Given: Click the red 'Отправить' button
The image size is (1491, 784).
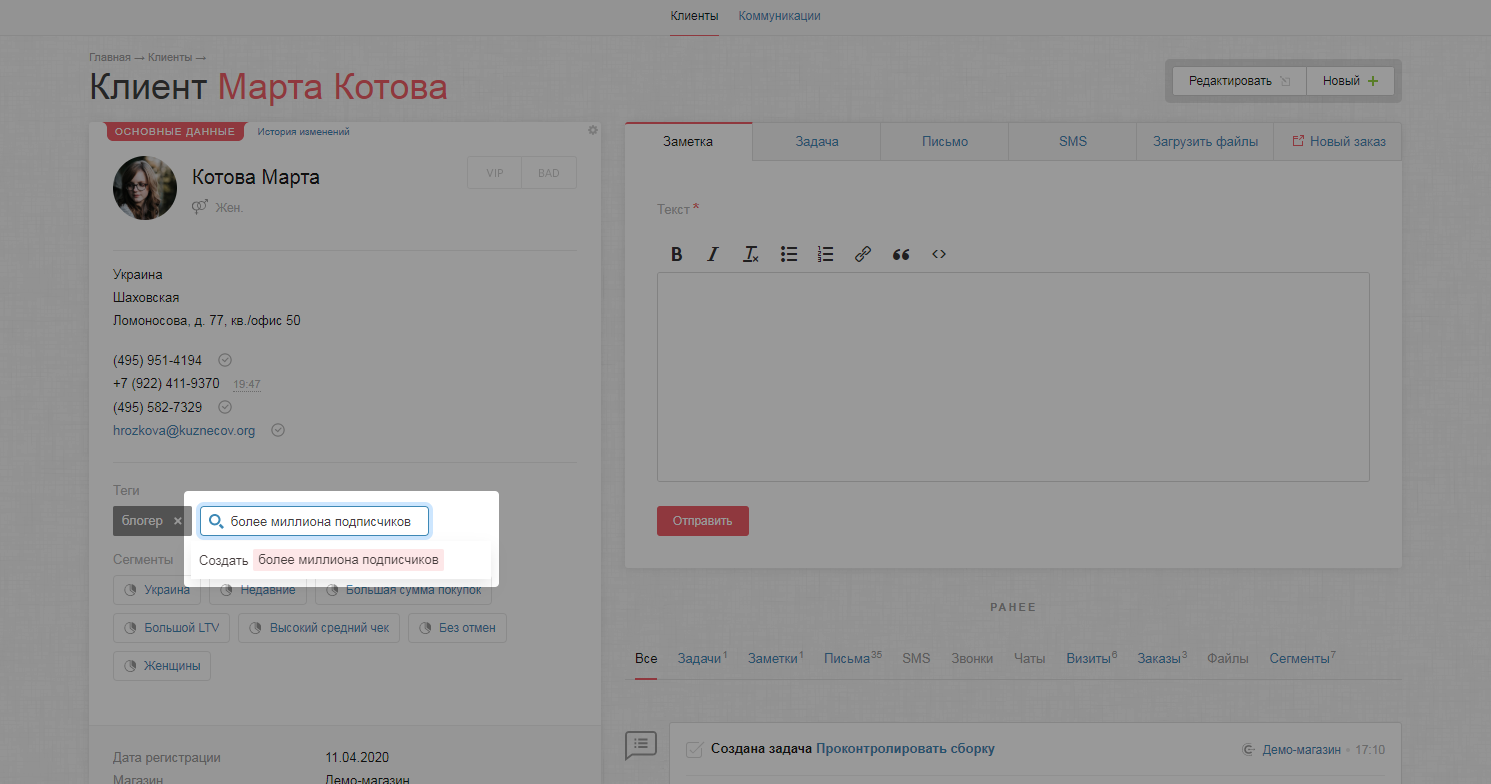Looking at the screenshot, I should tap(703, 521).
